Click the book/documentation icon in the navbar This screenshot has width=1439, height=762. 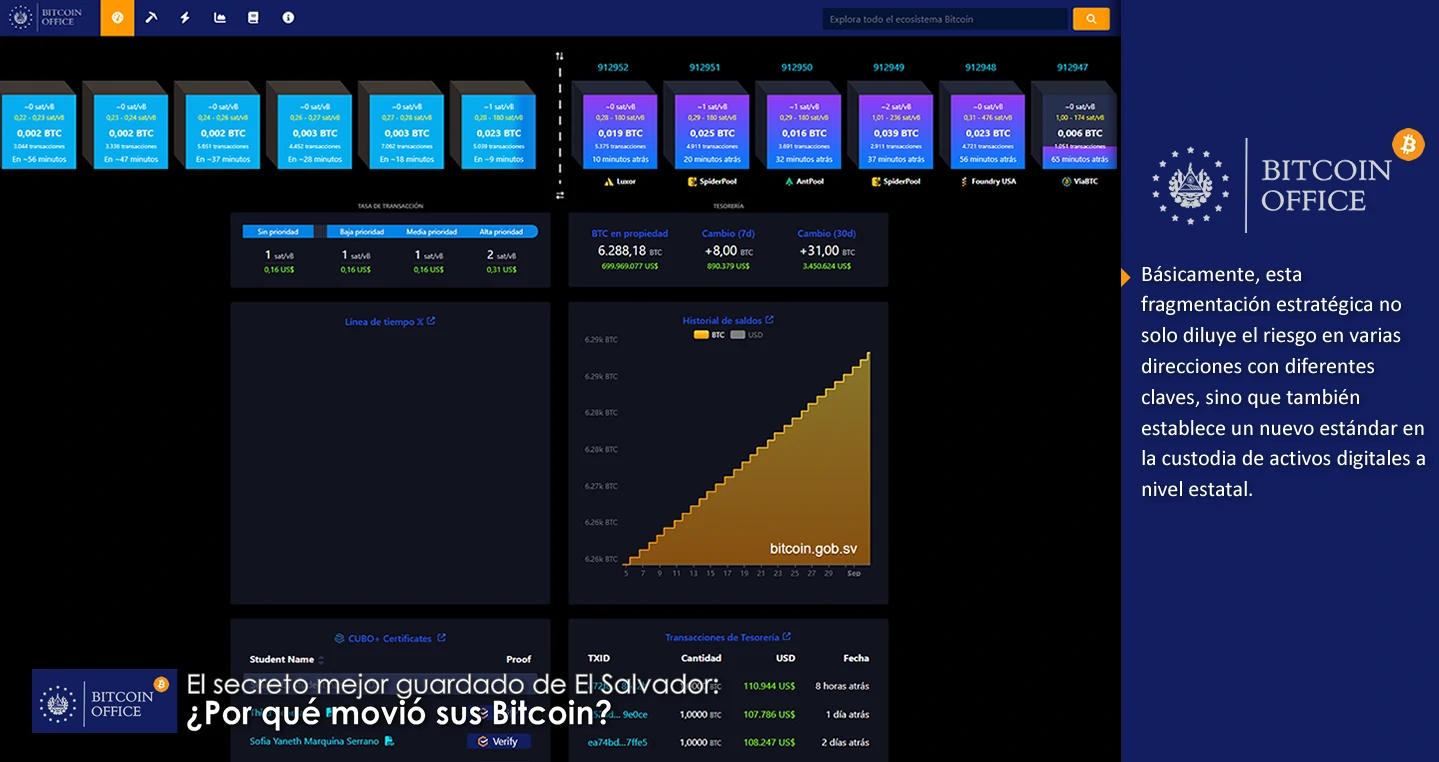point(253,17)
